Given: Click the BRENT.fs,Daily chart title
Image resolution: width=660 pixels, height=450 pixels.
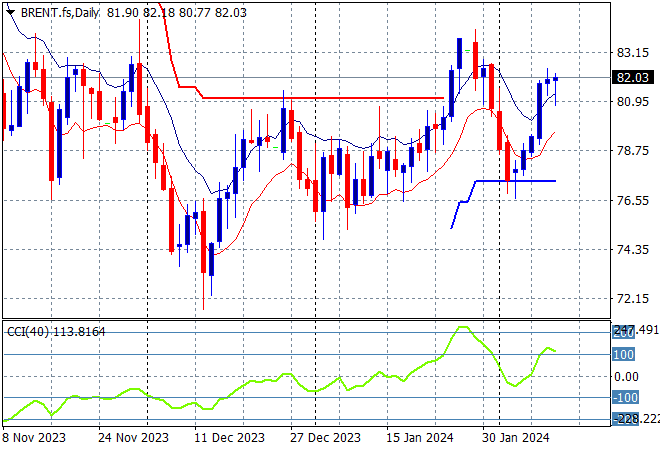Looking at the screenshot, I should 60,13.
